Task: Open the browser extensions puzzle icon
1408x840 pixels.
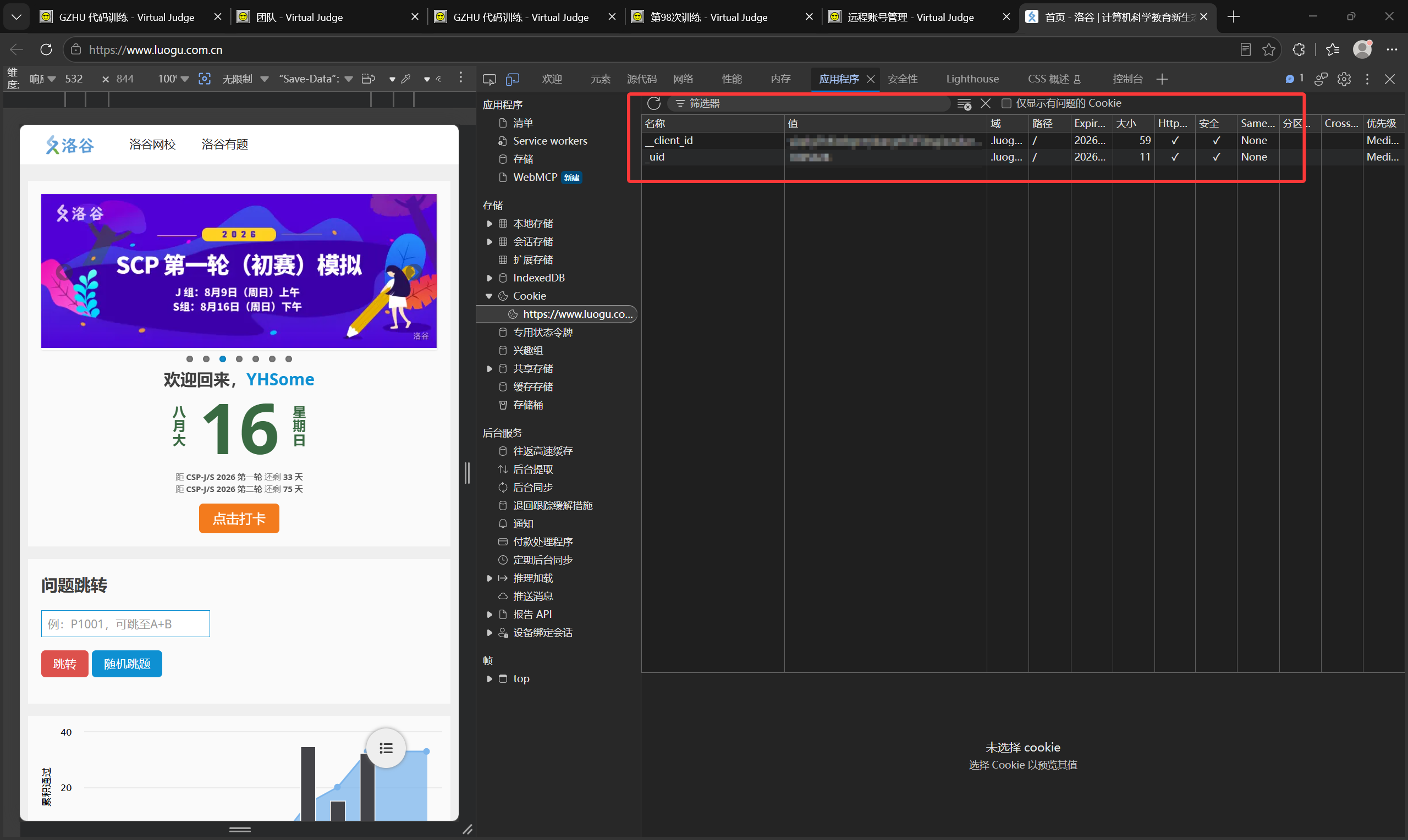Action: [1299, 50]
